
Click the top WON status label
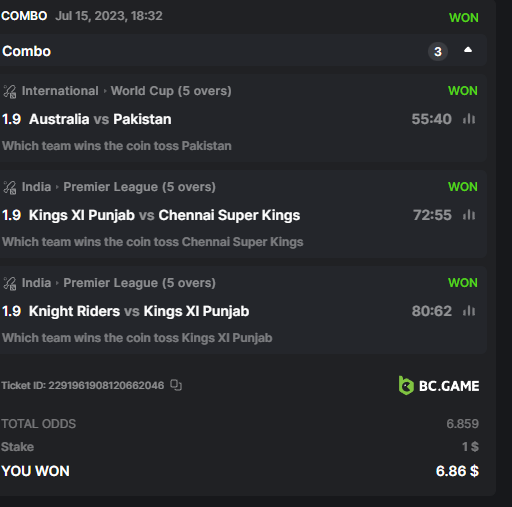pos(464,18)
